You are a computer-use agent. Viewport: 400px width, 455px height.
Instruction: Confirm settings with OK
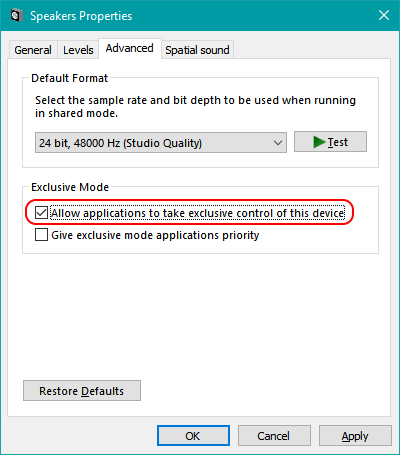point(193,436)
